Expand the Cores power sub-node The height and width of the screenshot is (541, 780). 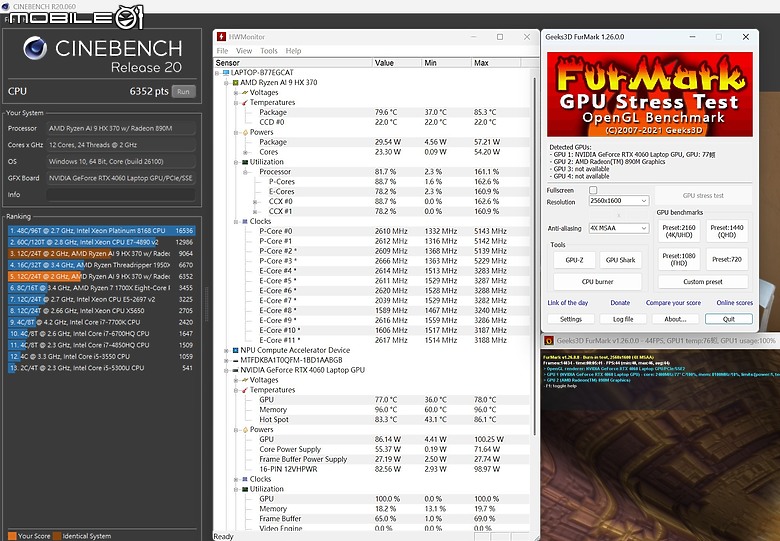[245, 152]
